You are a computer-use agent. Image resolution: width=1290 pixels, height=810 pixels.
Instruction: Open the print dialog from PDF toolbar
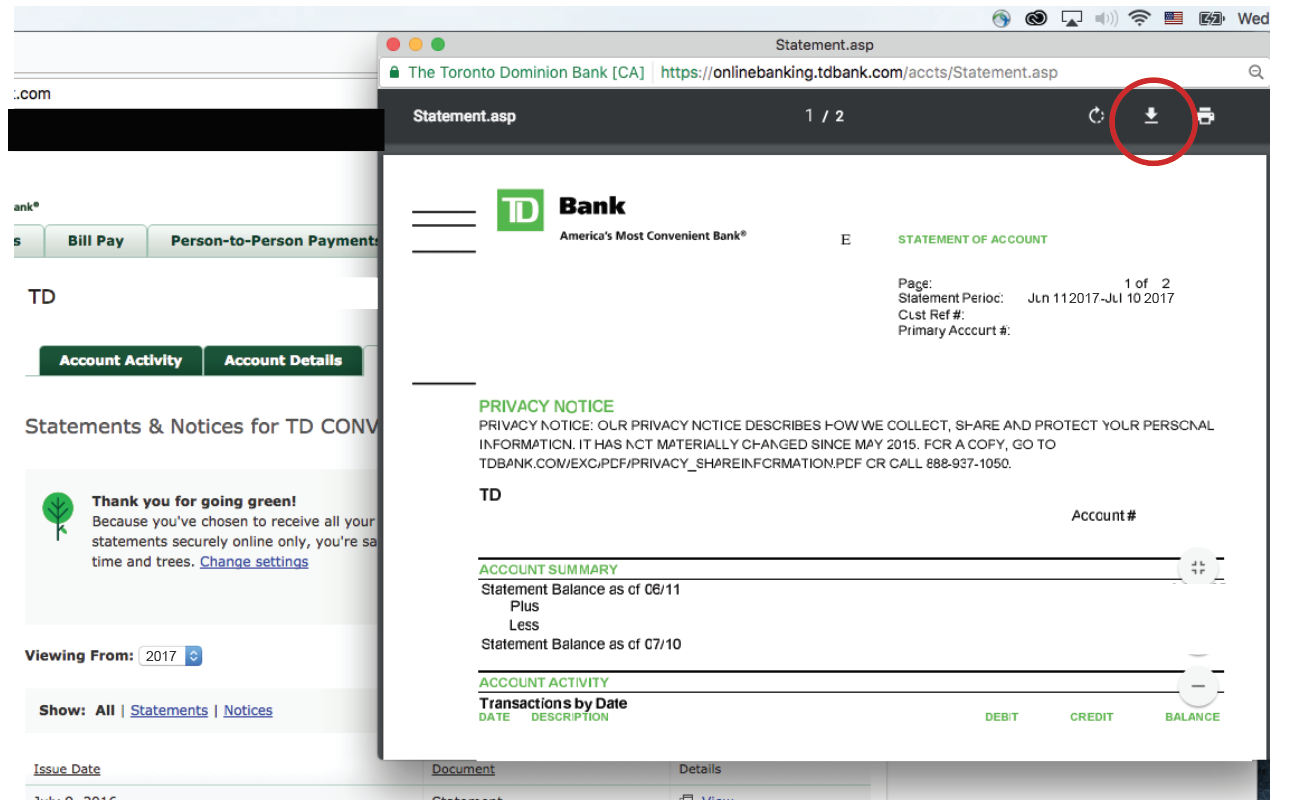tap(1205, 116)
